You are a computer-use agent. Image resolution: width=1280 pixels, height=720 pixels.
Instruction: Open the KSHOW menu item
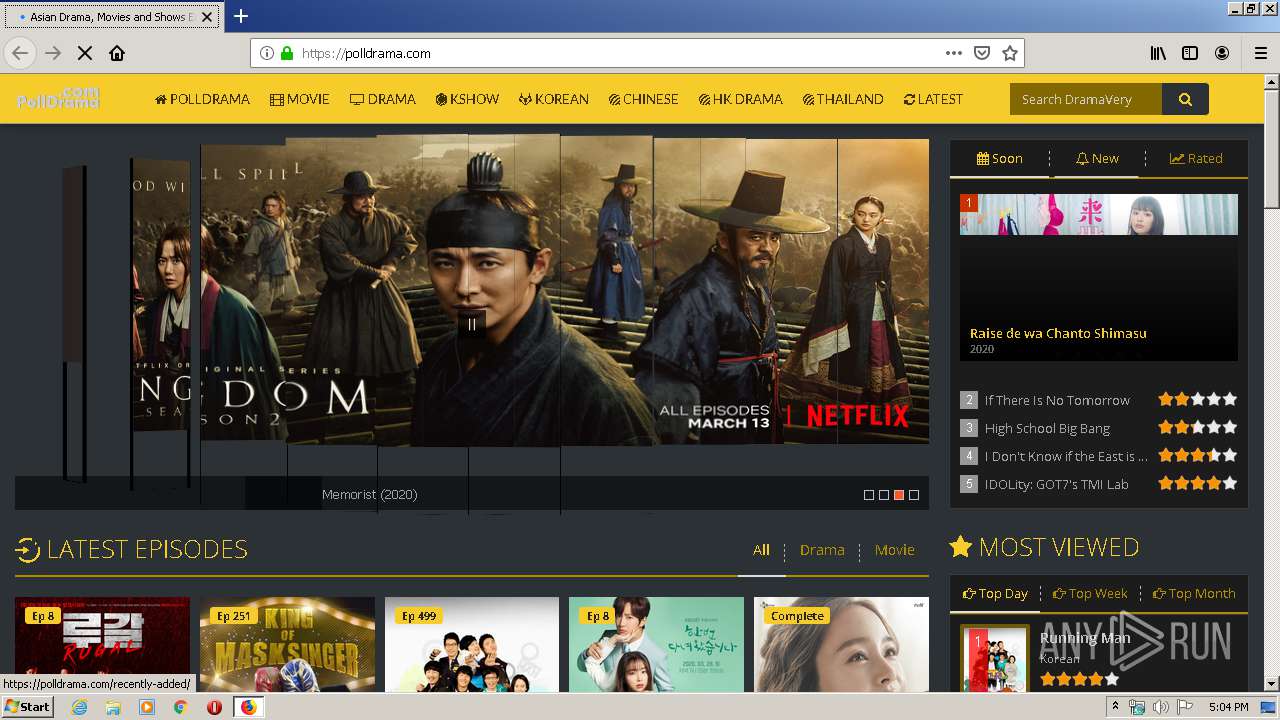[467, 99]
